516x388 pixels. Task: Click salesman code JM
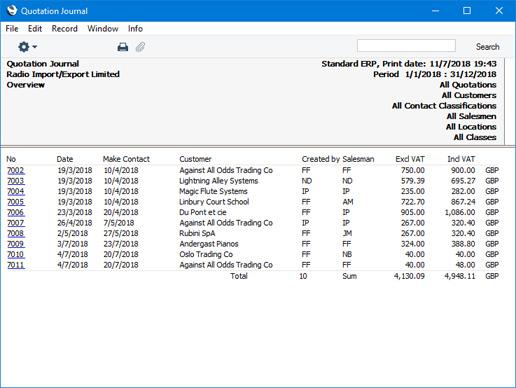click(347, 233)
